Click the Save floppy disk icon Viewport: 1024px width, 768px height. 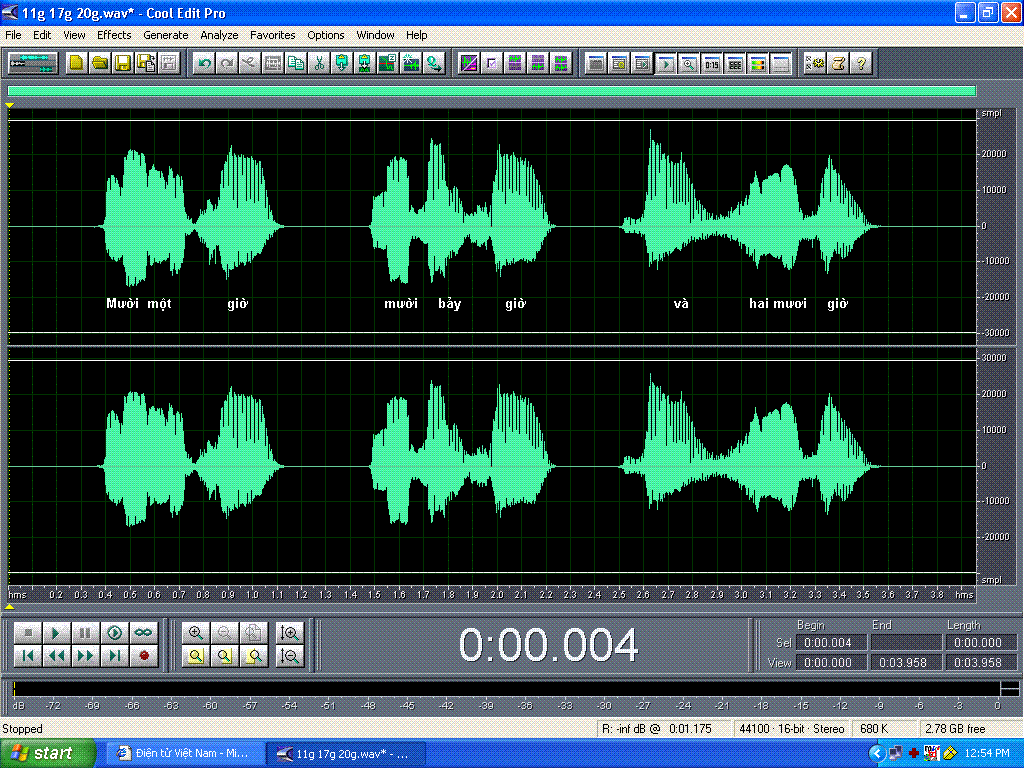[x=123, y=63]
